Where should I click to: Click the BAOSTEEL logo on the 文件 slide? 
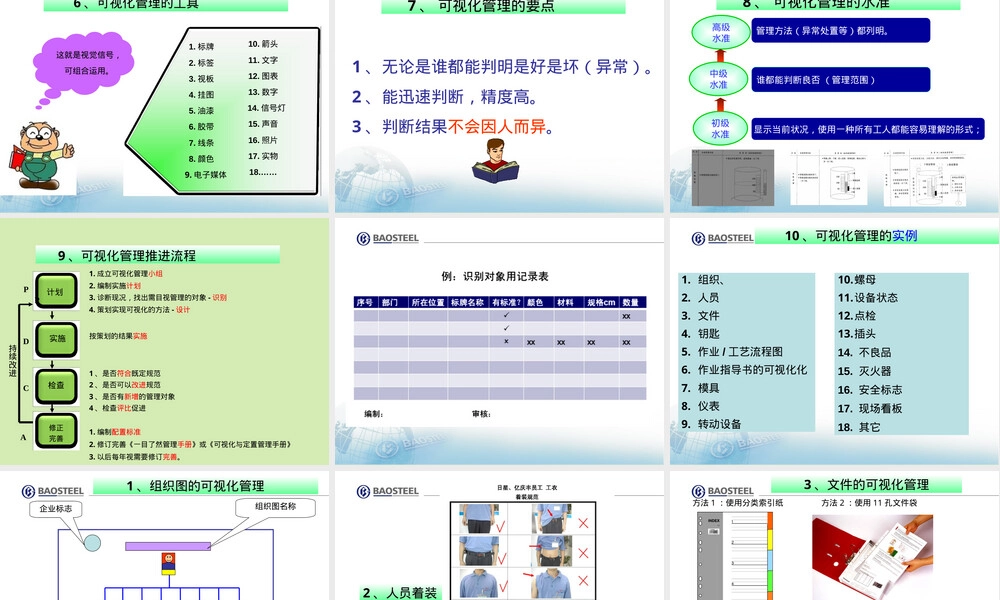tap(723, 491)
